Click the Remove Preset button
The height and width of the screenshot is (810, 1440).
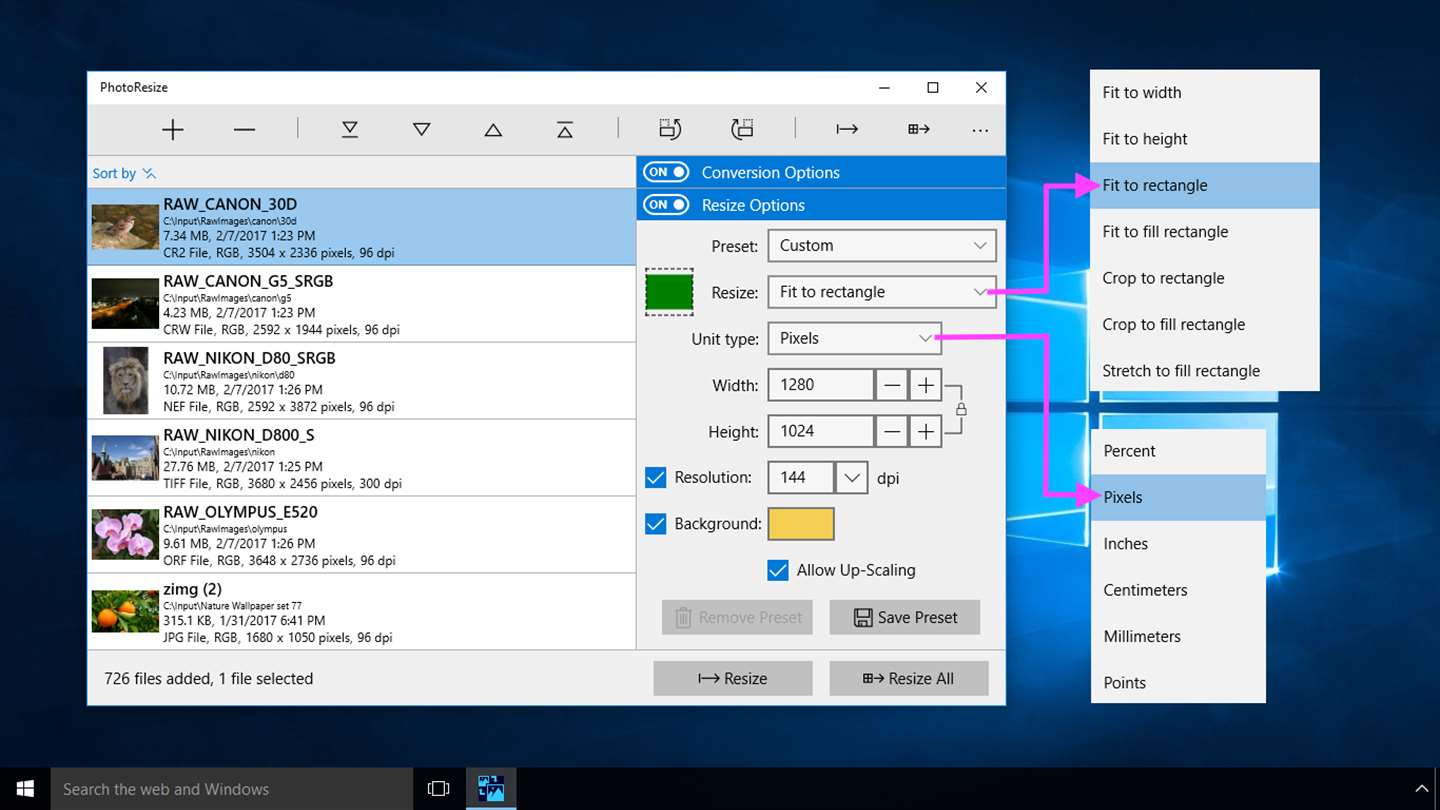coord(738,617)
